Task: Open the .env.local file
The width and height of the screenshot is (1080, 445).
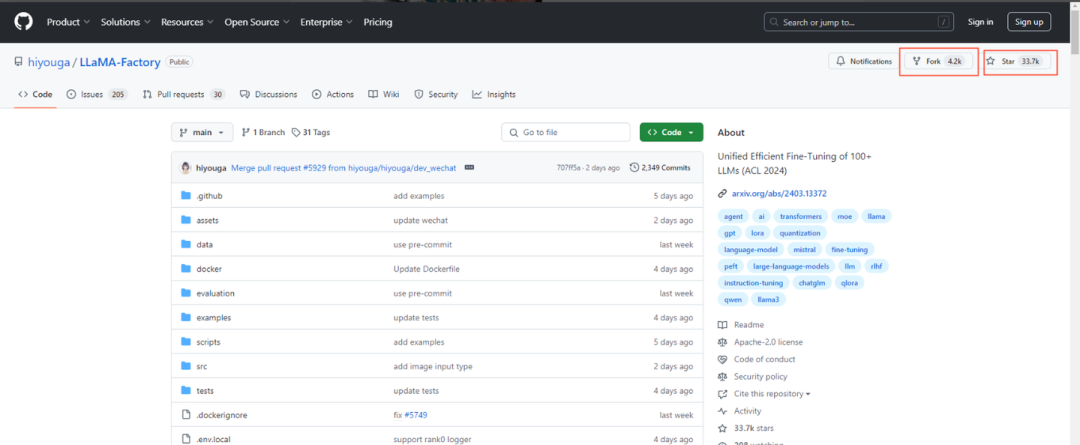Action: [213, 439]
